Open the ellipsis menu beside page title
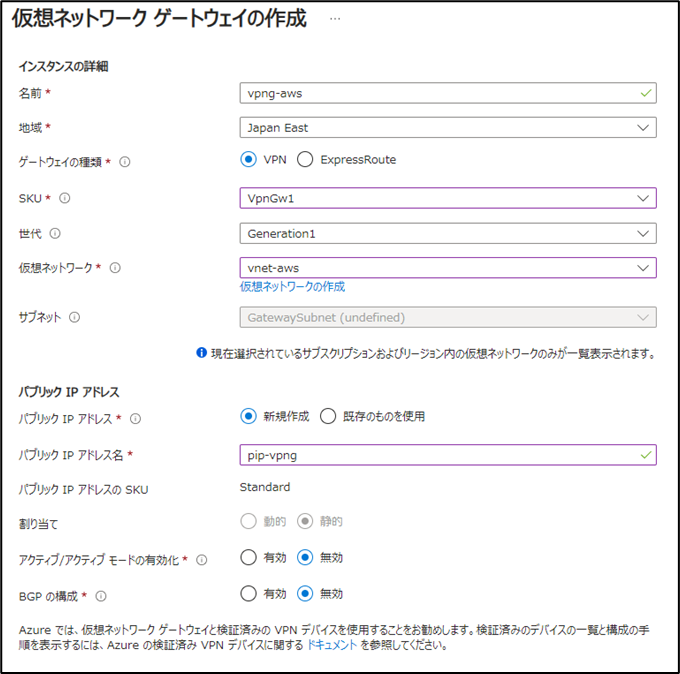Image resolution: width=680 pixels, height=674 pixels. [335, 19]
